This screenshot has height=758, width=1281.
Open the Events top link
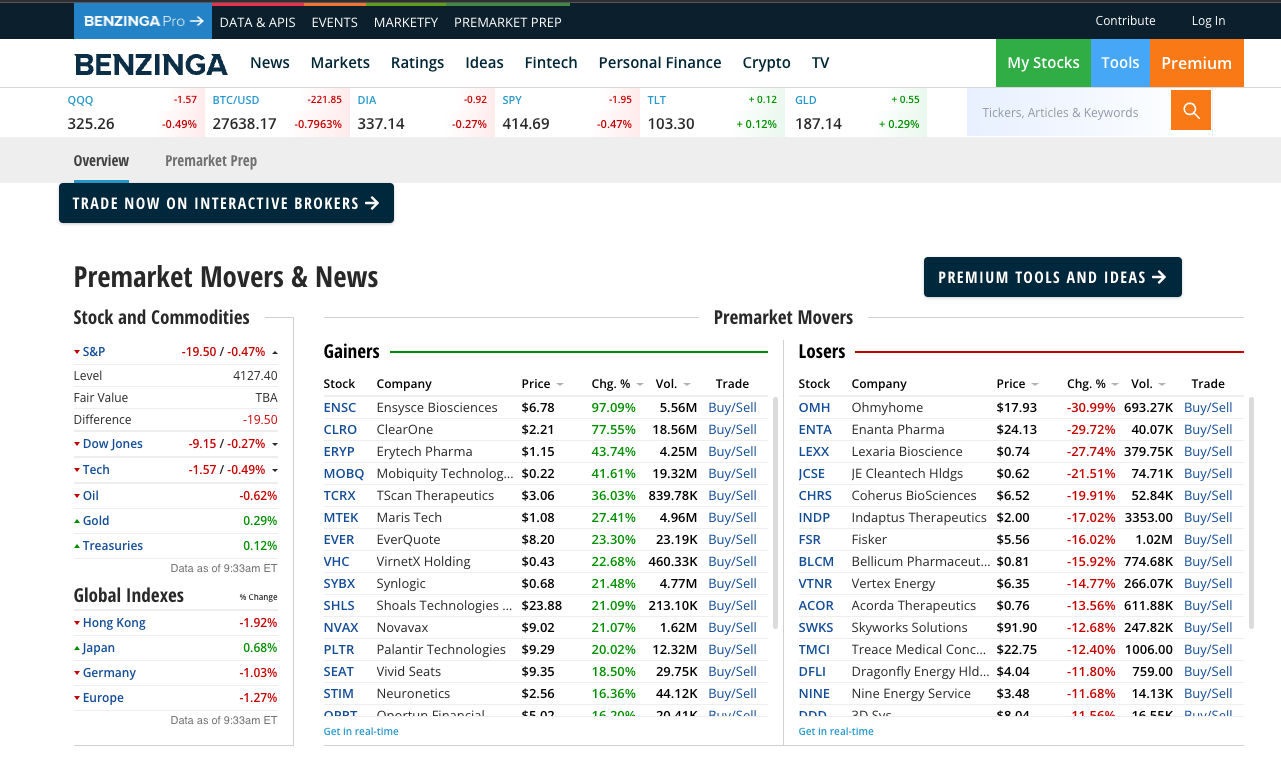point(334,22)
